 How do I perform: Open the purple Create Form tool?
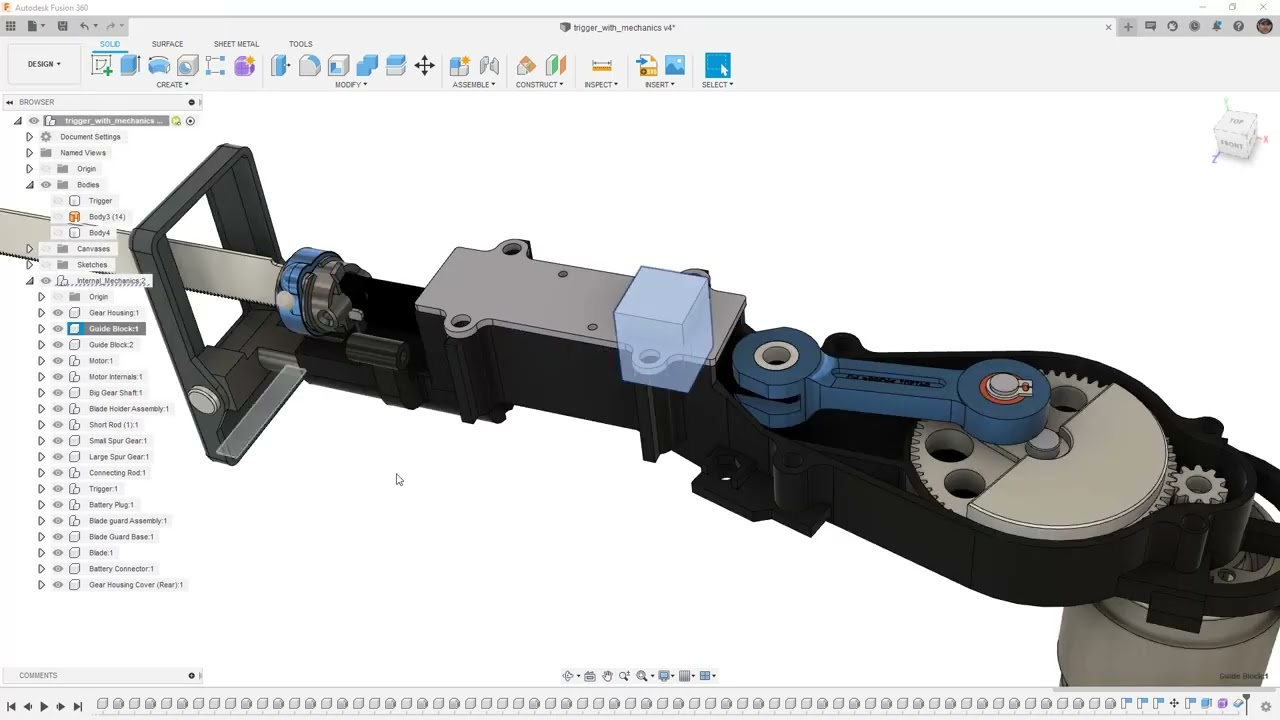245,66
